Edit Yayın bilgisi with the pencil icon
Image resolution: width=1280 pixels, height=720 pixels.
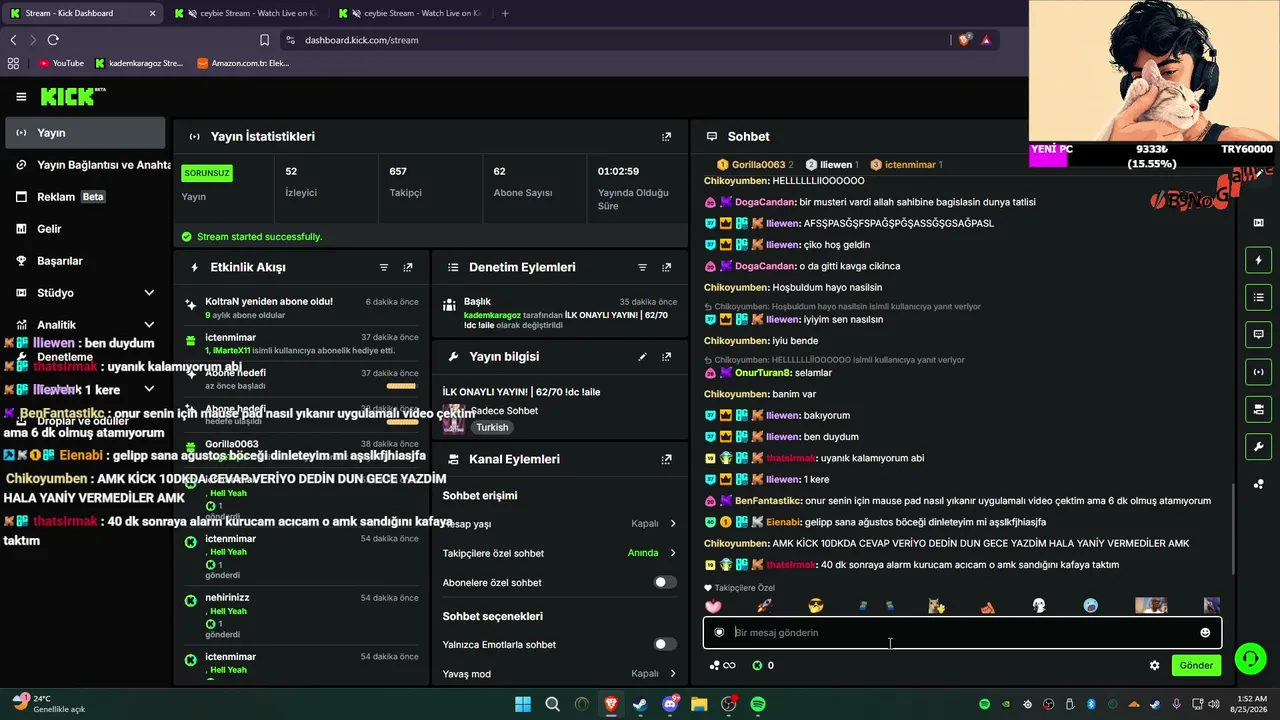pyautogui.click(x=642, y=357)
